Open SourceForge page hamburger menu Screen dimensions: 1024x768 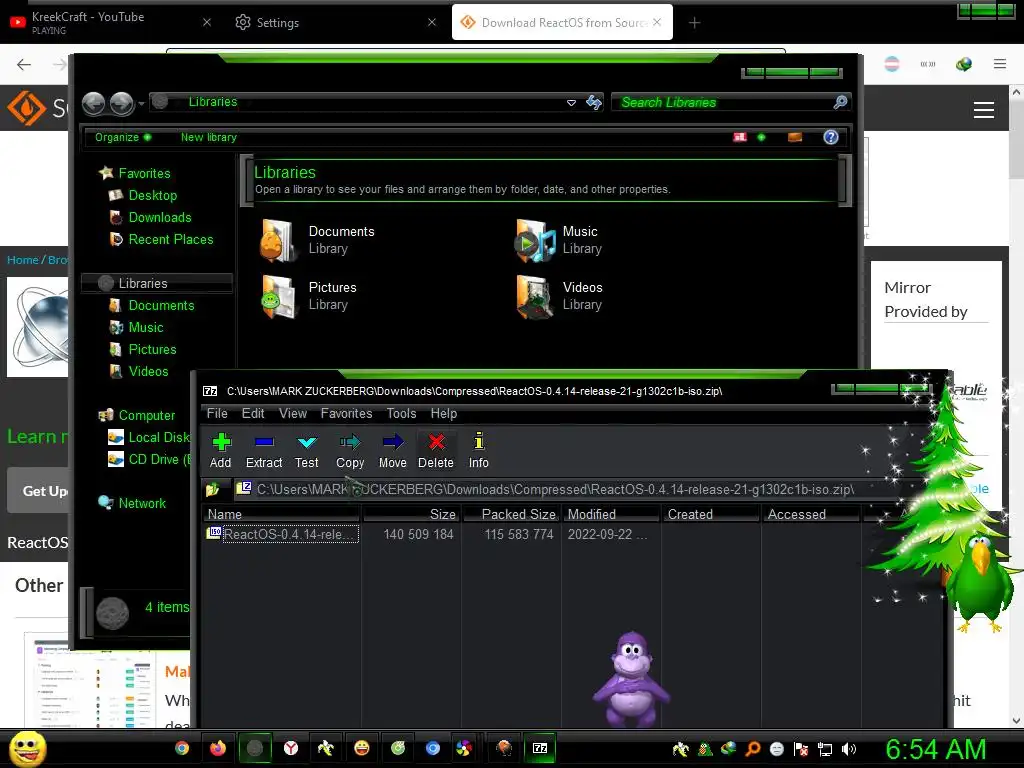coord(984,110)
